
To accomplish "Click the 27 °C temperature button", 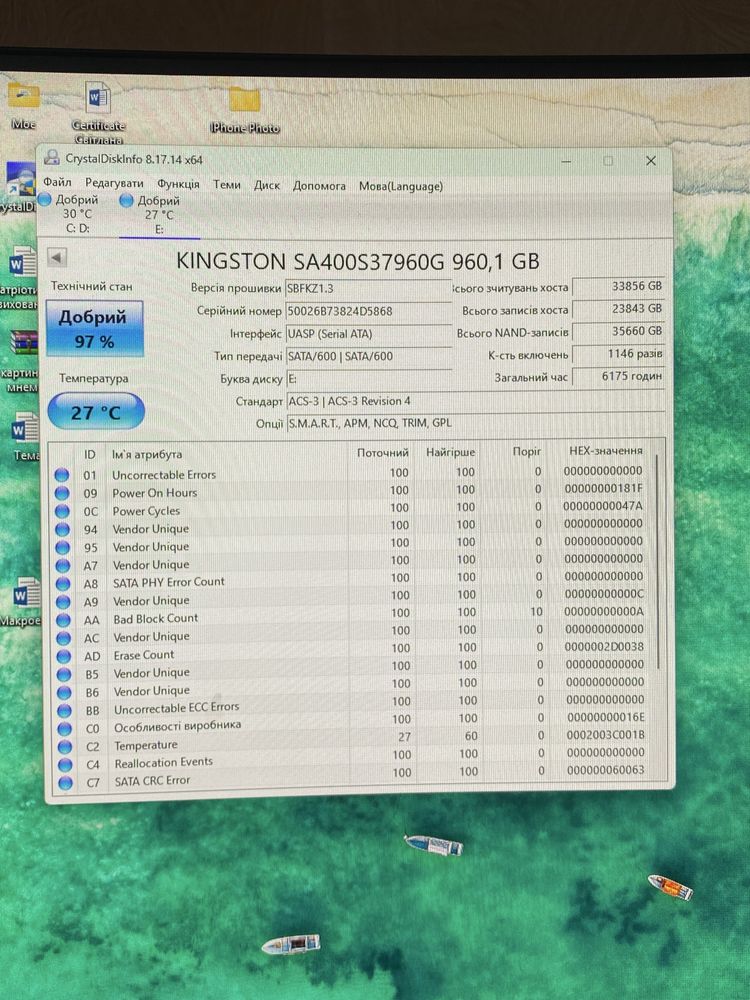I will [x=96, y=411].
